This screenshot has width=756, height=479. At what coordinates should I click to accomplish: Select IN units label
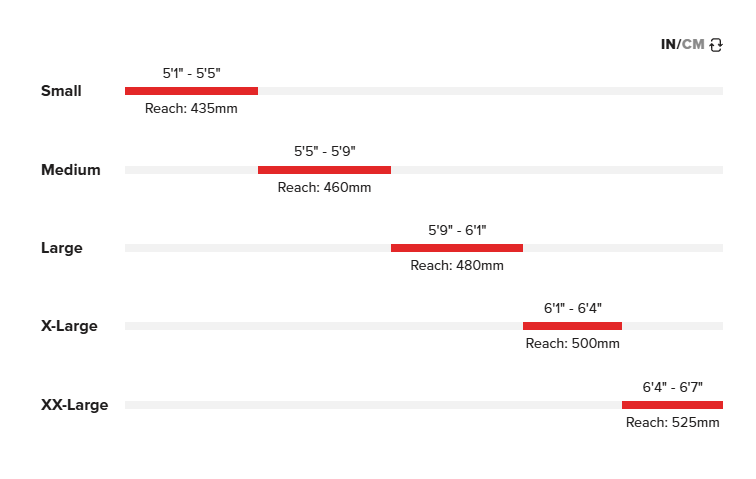668,45
